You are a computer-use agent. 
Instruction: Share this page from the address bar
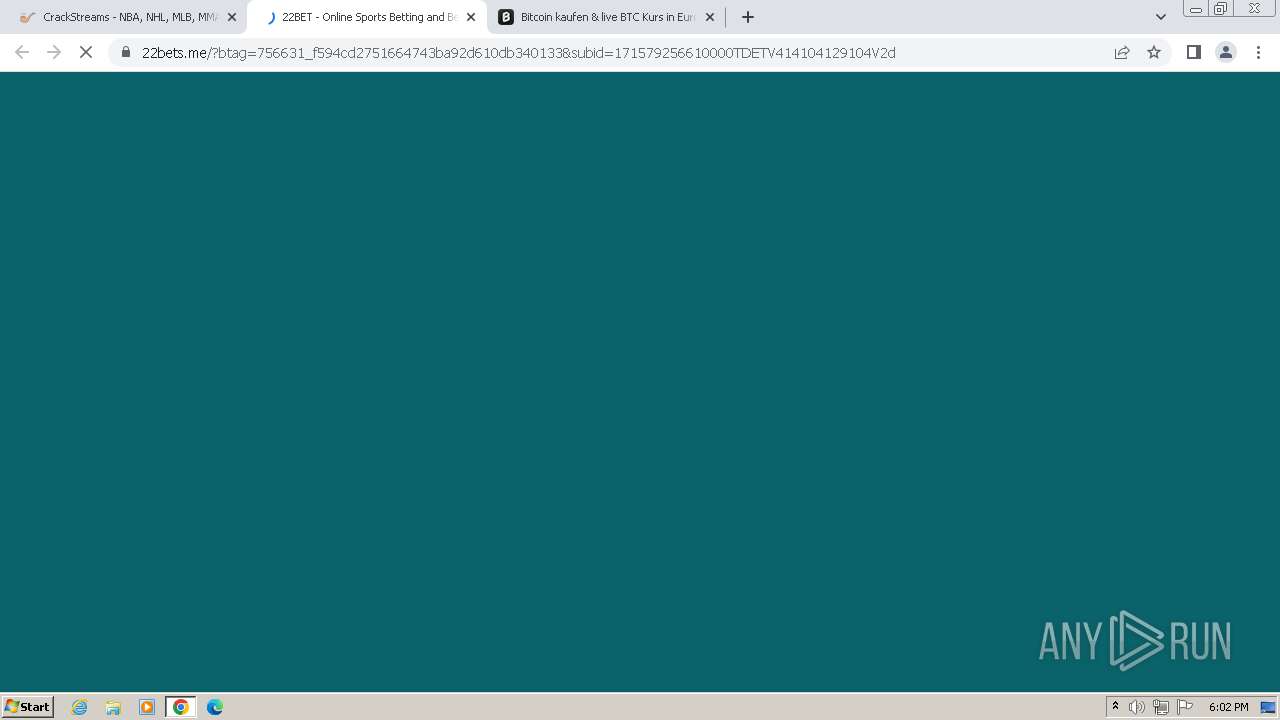(x=1122, y=52)
